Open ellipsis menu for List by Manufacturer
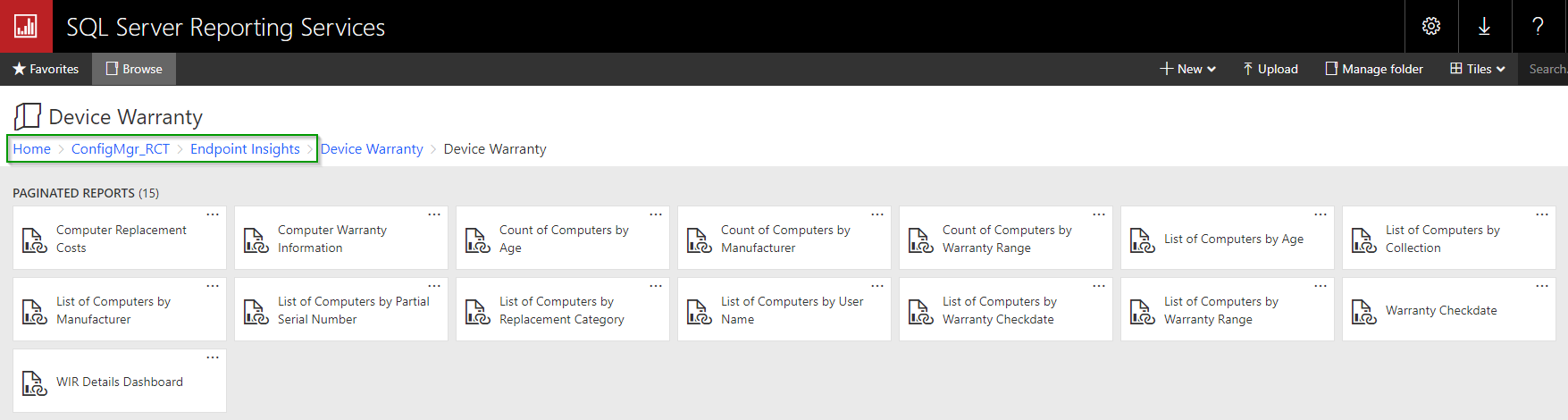1568x420 pixels. (213, 286)
